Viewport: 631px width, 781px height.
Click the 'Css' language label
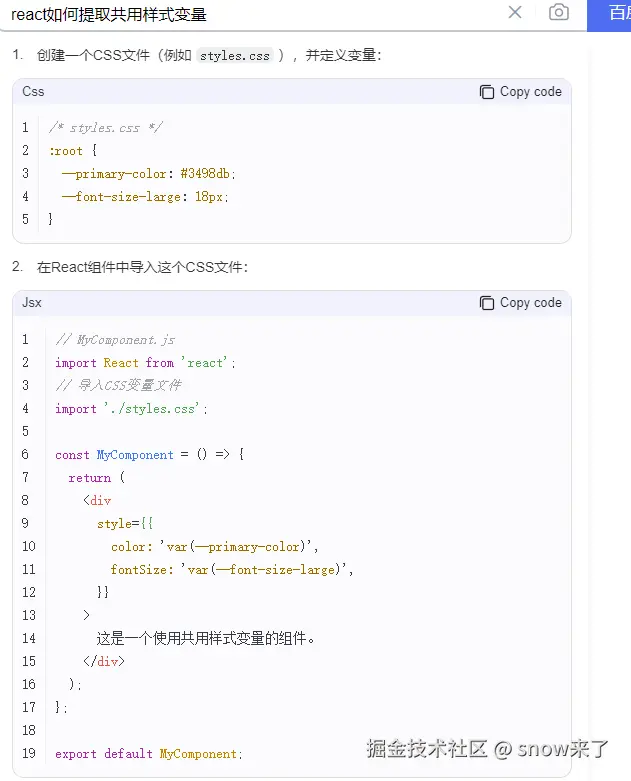point(33,92)
